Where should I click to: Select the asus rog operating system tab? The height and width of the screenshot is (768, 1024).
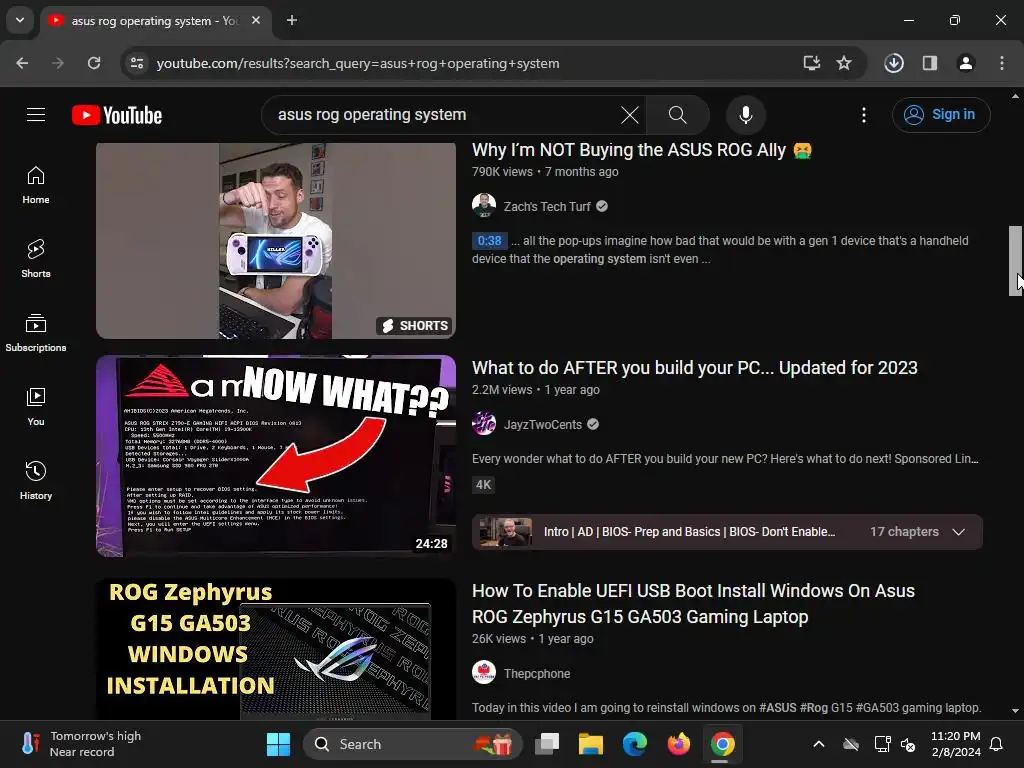[155, 21]
